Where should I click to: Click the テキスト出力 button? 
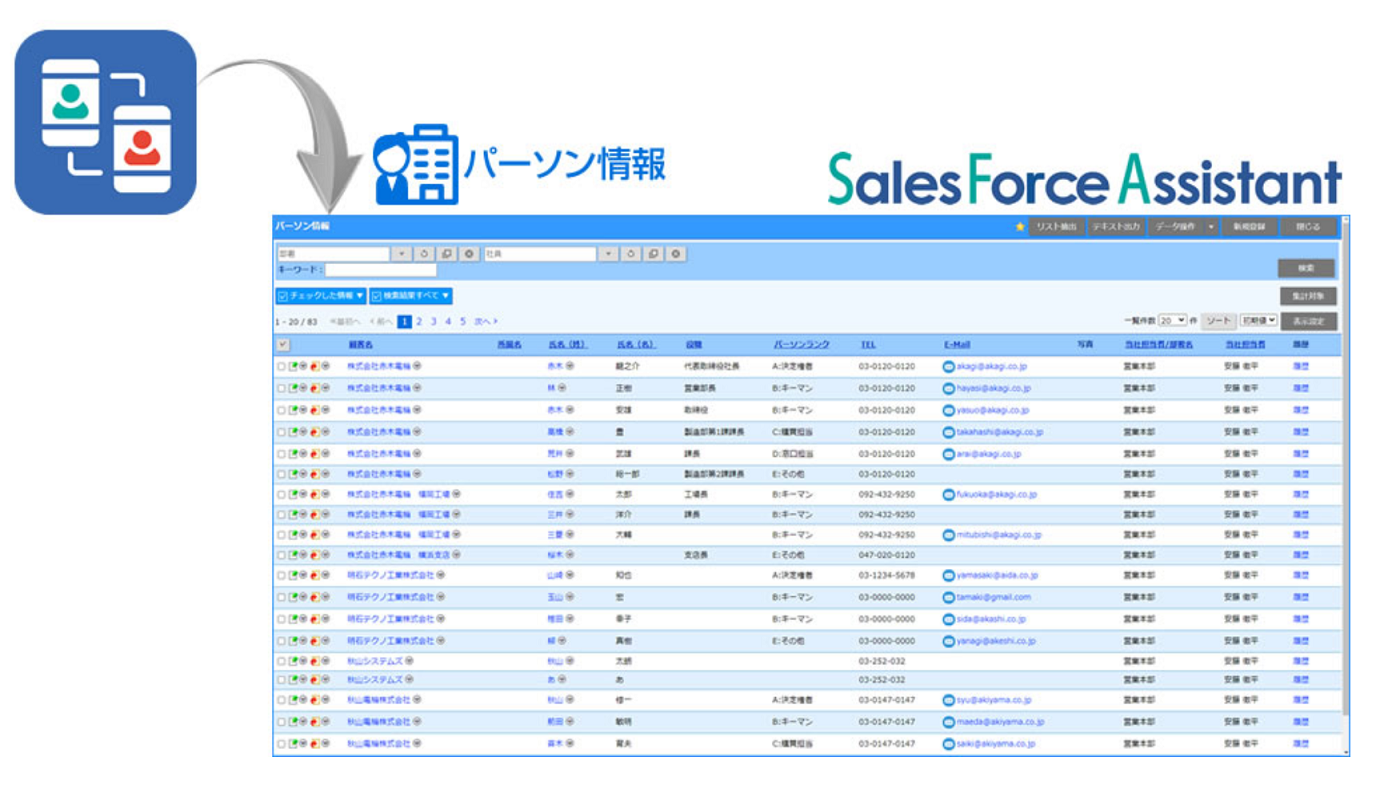[1116, 227]
